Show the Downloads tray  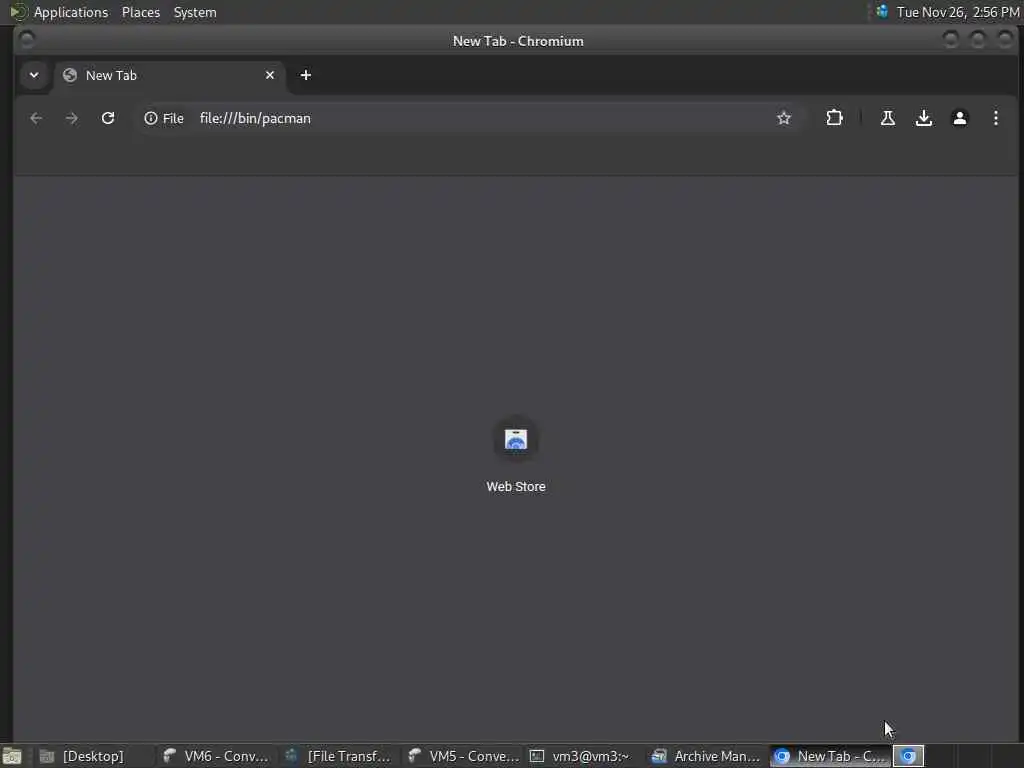click(x=923, y=118)
